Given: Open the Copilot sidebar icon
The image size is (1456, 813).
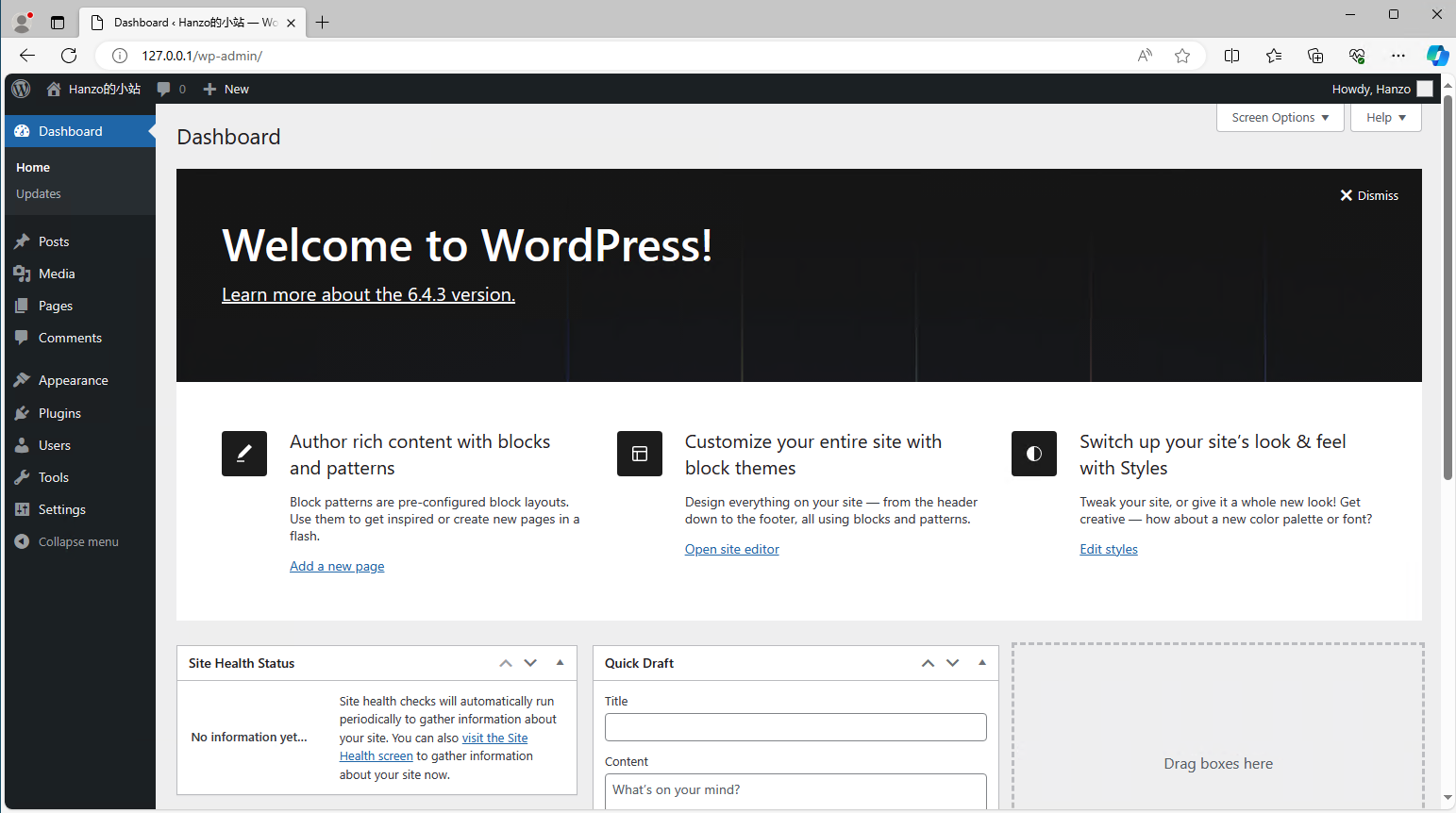Looking at the screenshot, I should pyautogui.click(x=1437, y=56).
